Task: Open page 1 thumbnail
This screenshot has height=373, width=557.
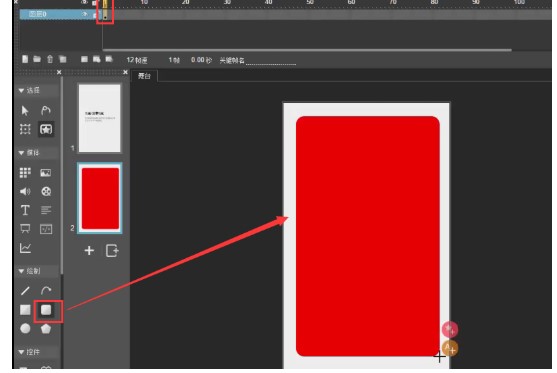Action: [99, 118]
